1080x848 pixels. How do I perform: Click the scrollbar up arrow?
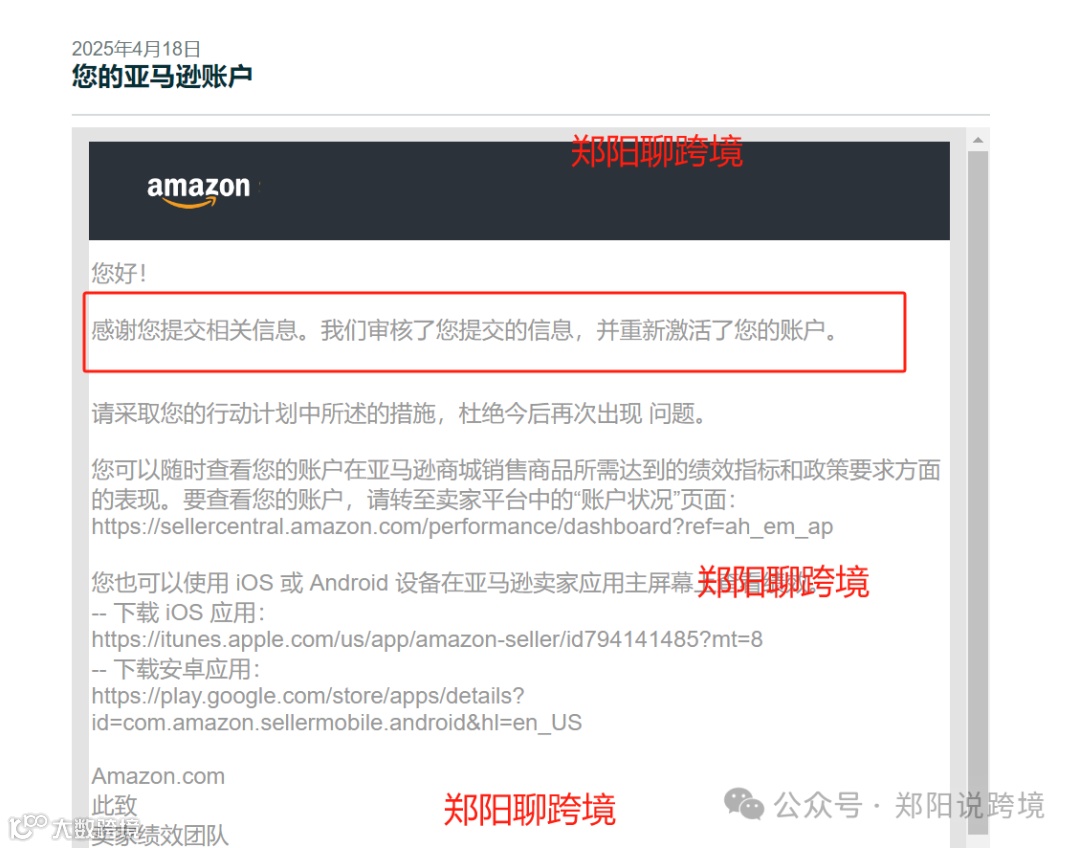point(977,141)
